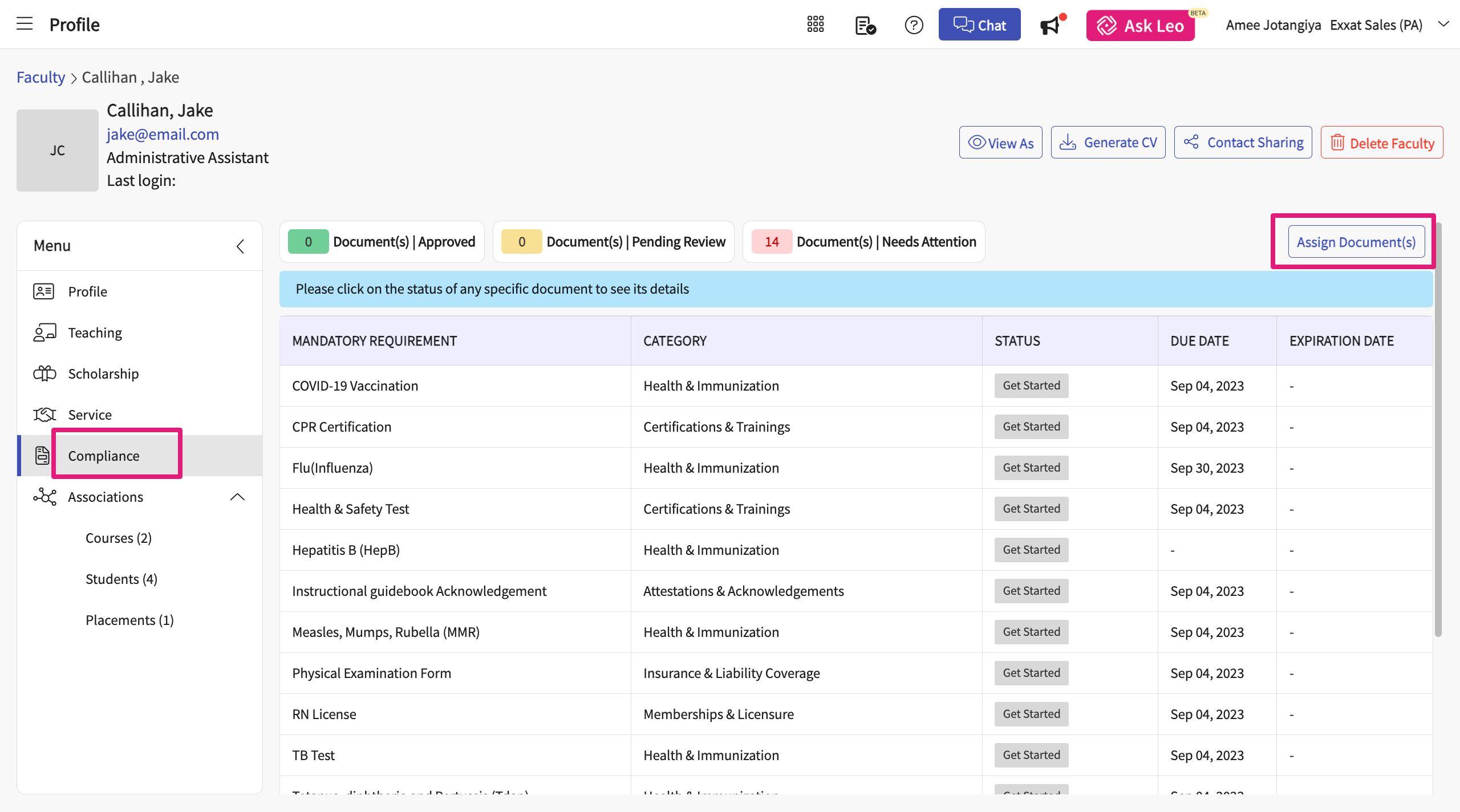The image size is (1460, 812).
Task: Click the Ask Leo button
Action: (x=1140, y=26)
